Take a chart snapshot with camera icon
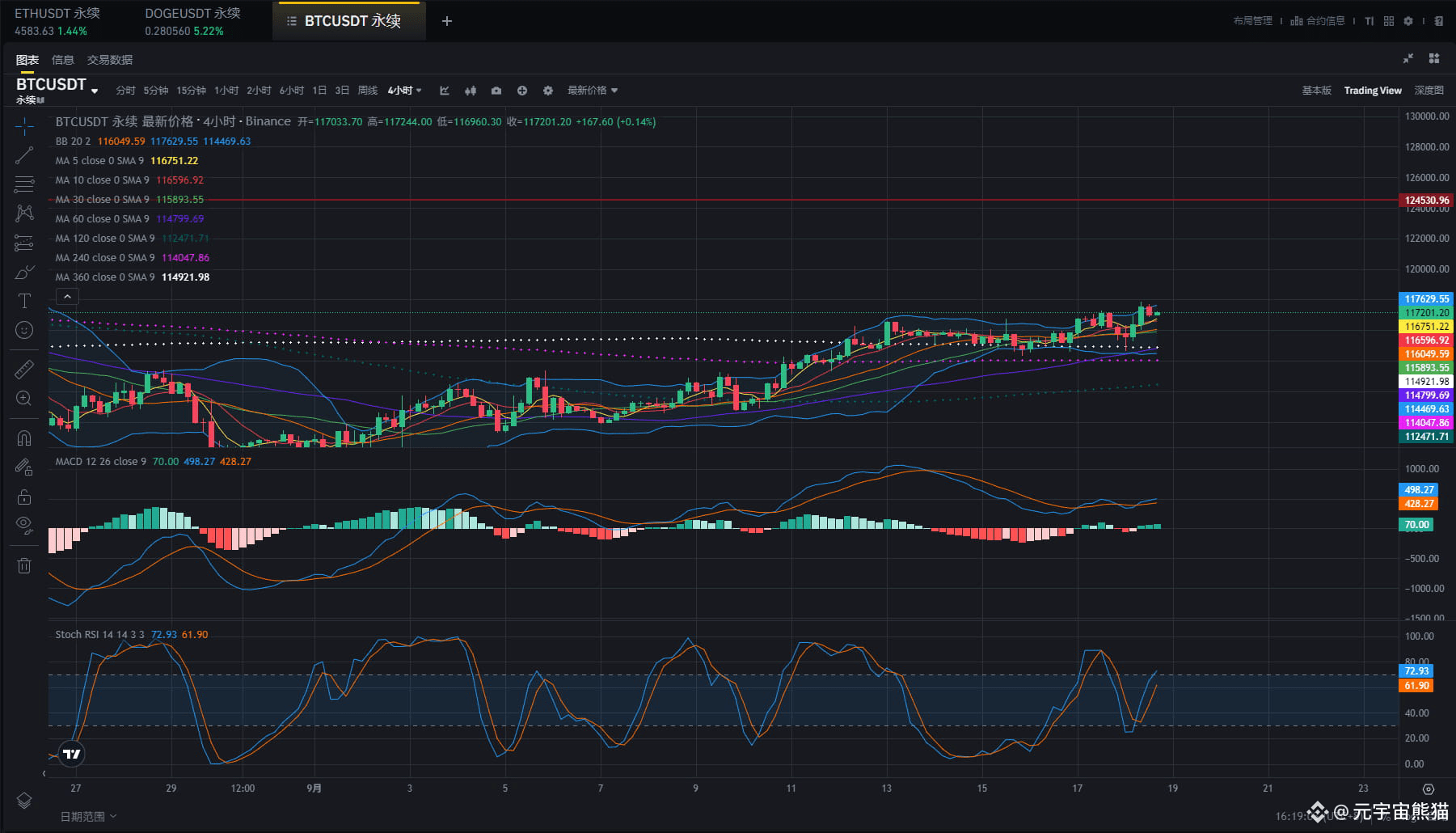 [496, 91]
